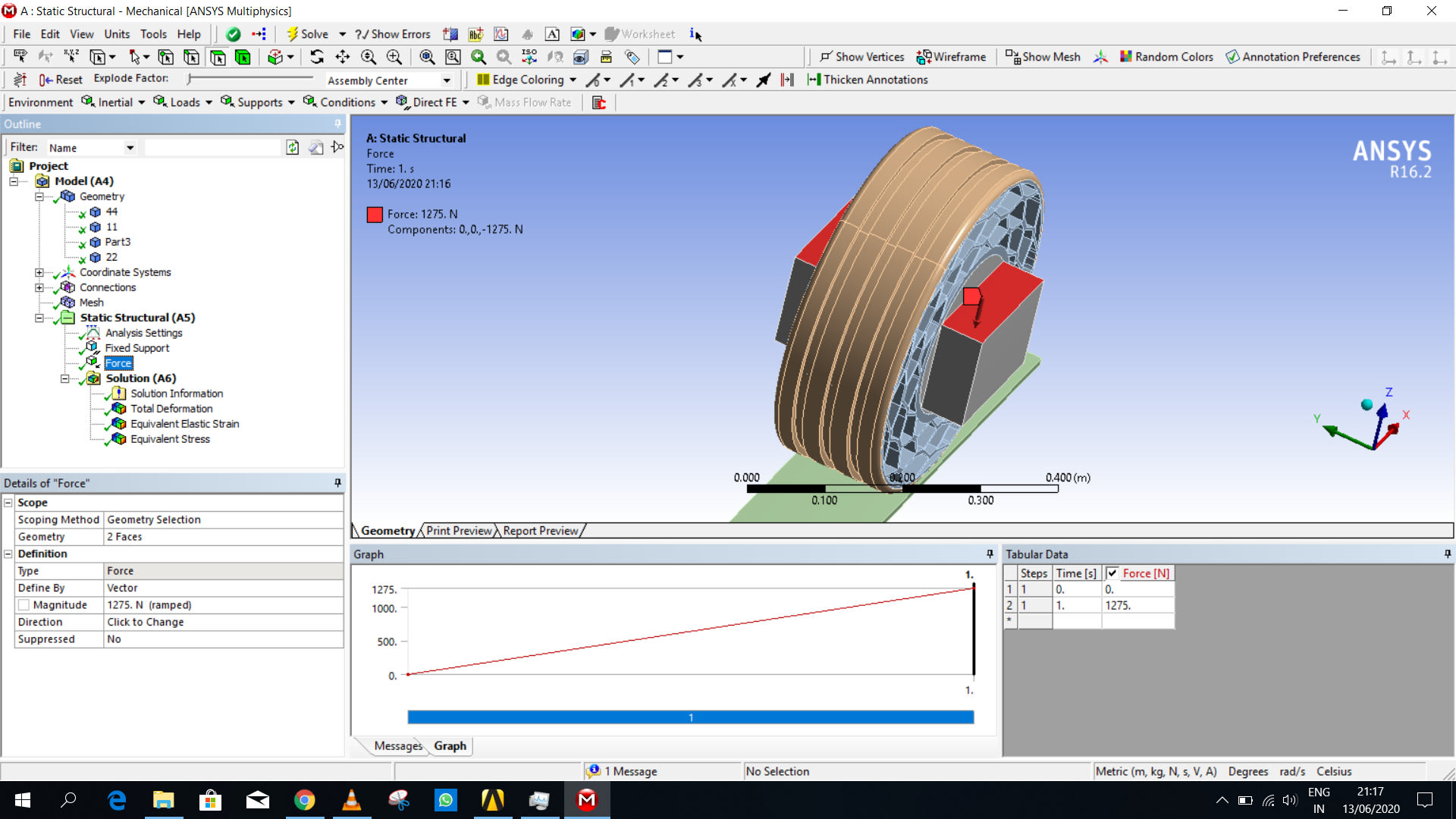Switch to Print Preview tab
Viewport: 1456px width, 819px height.
tap(459, 531)
